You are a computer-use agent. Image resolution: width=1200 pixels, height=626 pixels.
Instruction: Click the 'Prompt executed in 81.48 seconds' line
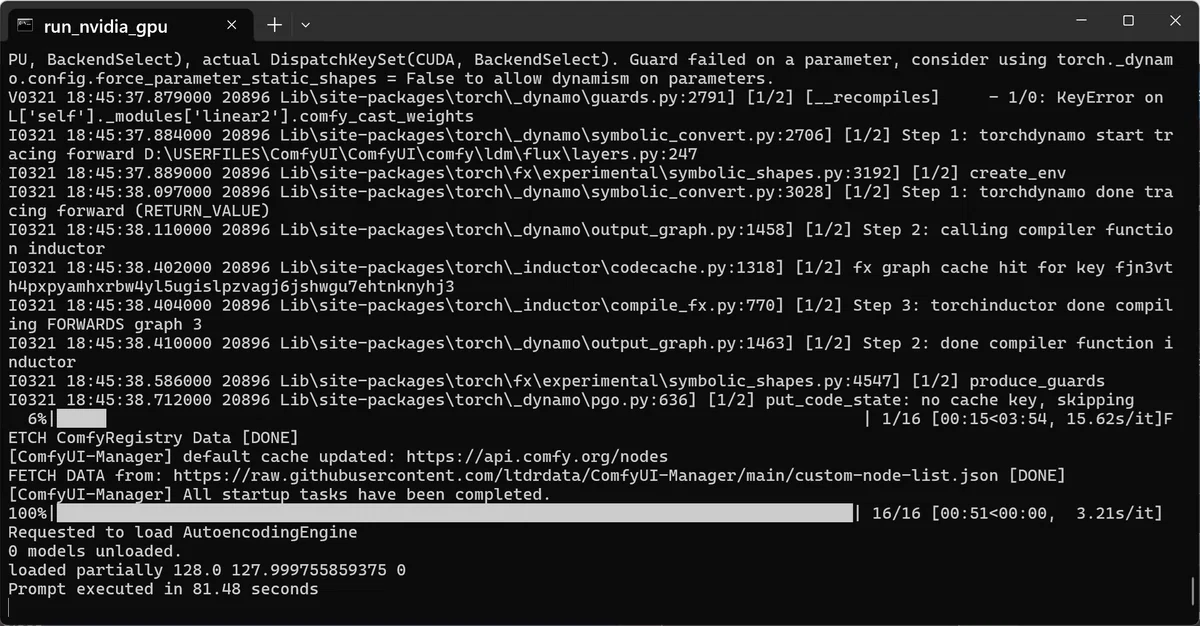tap(163, 590)
